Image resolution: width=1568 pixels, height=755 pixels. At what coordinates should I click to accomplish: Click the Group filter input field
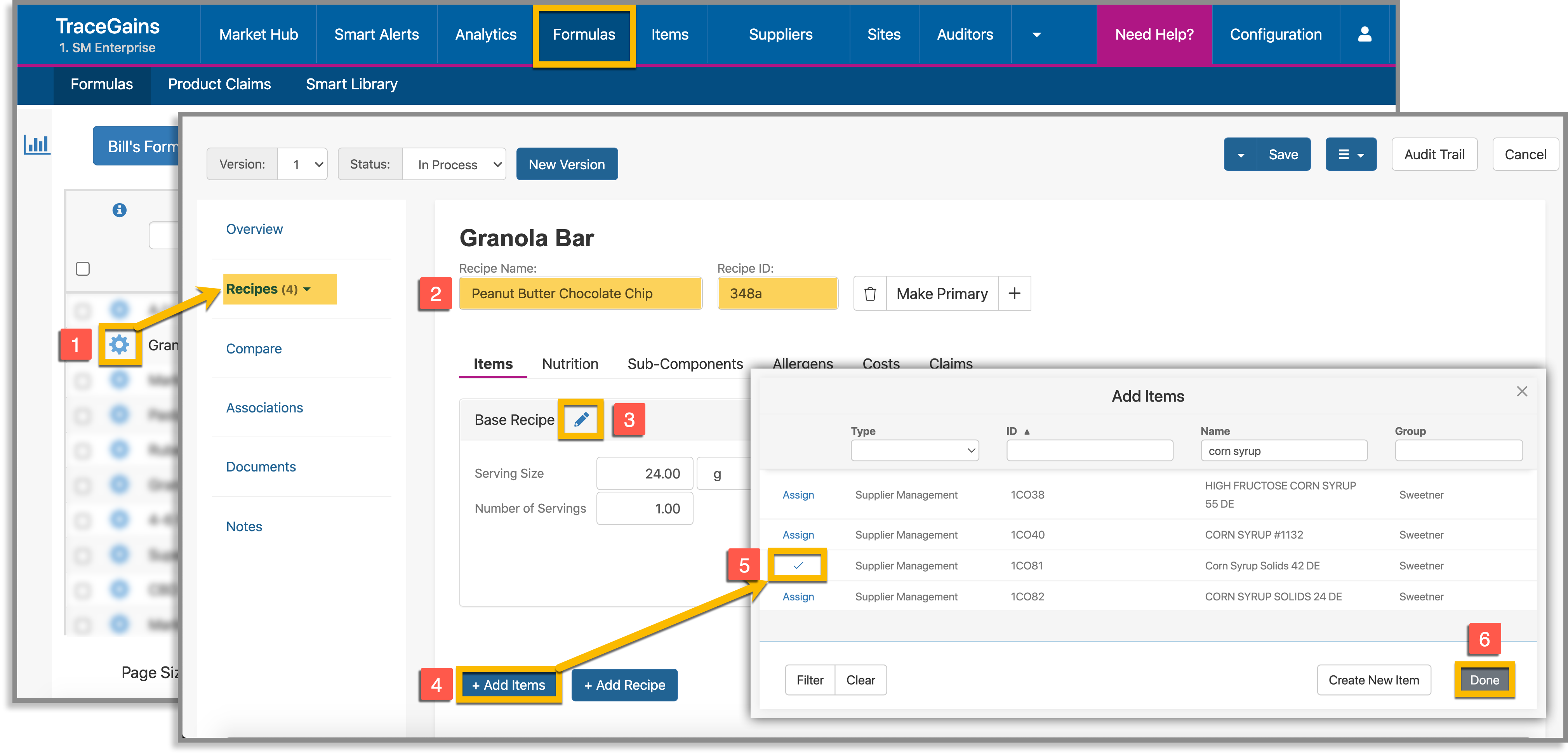click(x=1458, y=451)
